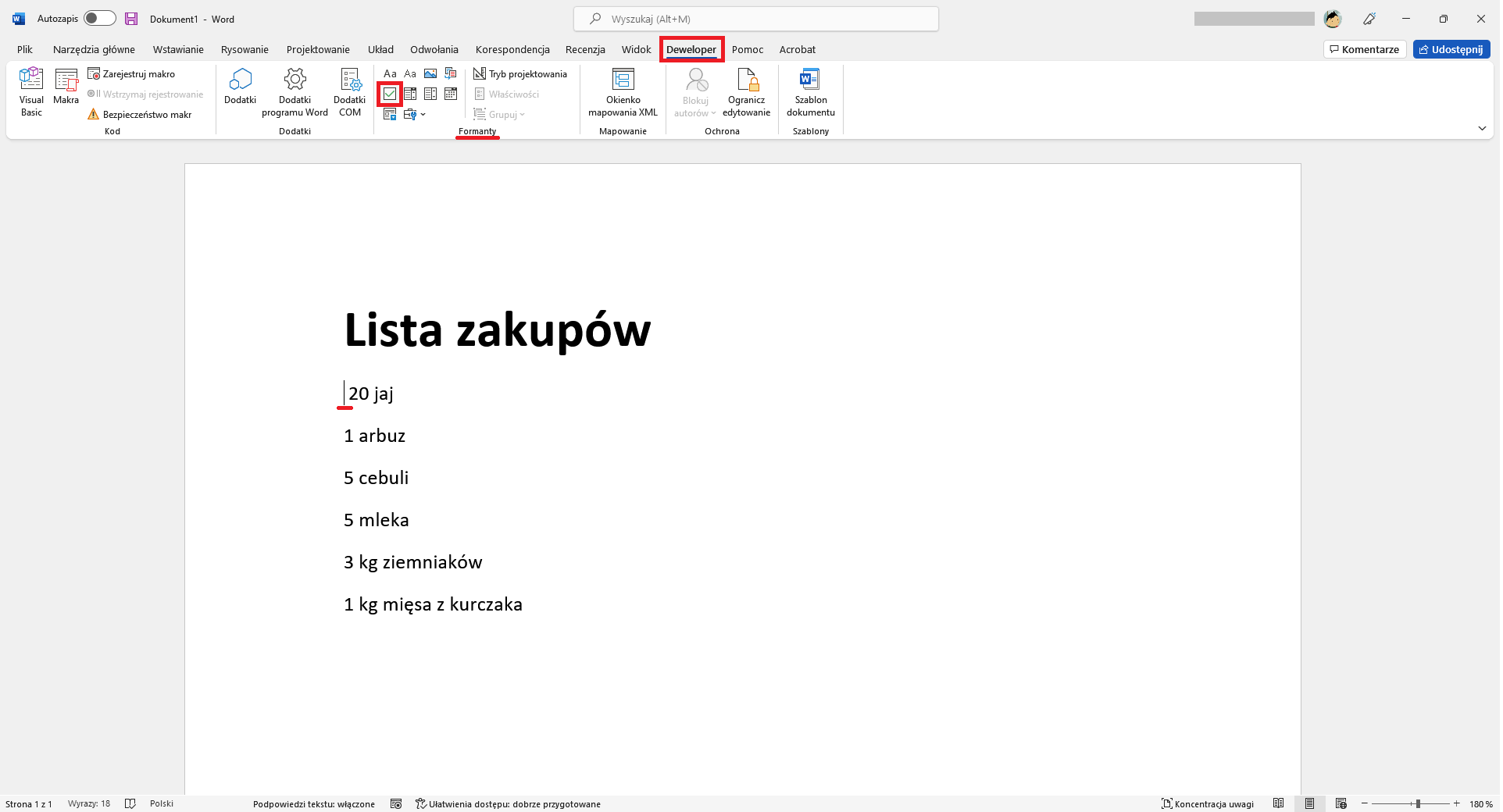Viewport: 1503px width, 812px height.
Task: Insert rich text content control
Action: coord(390,74)
